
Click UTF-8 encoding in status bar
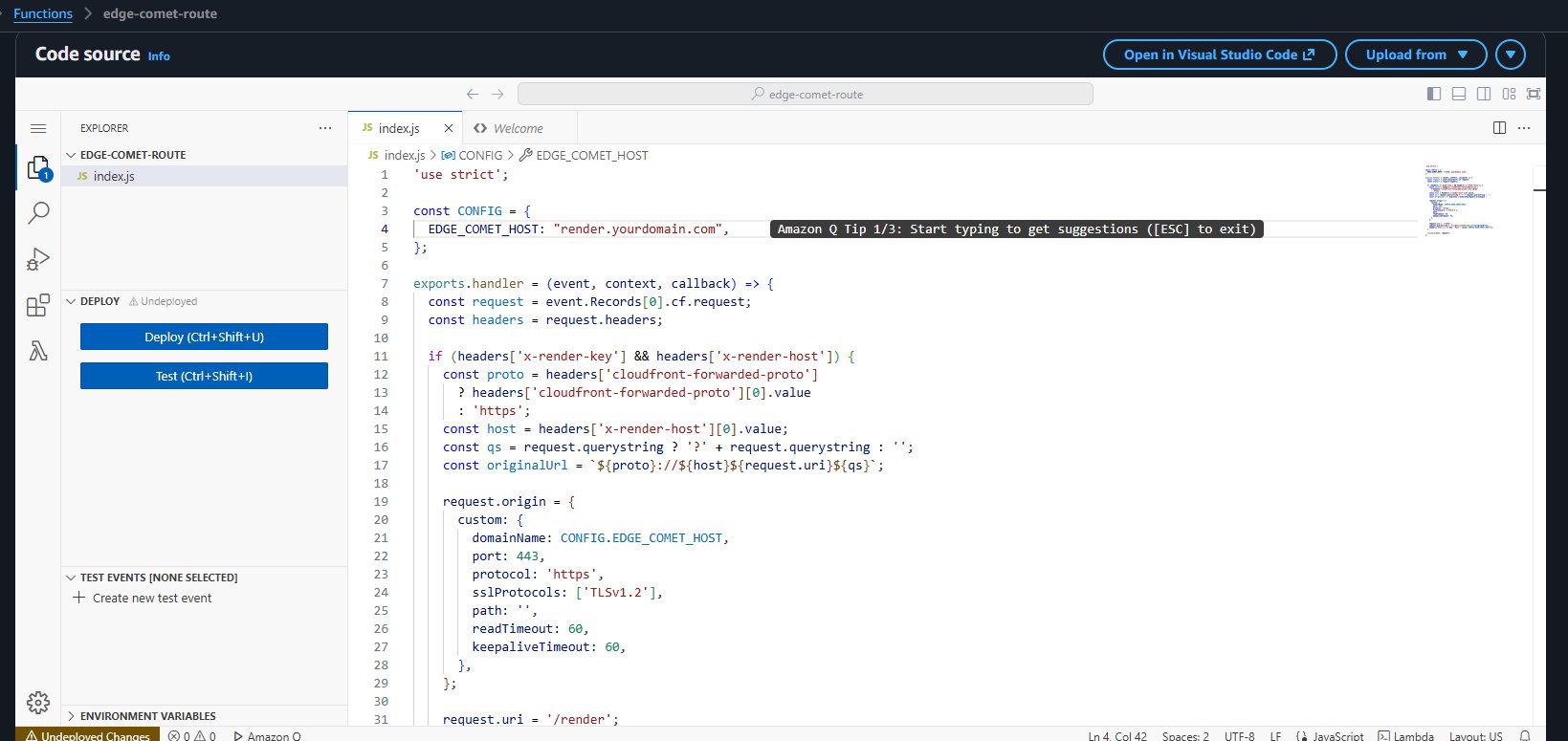[x=1239, y=736]
